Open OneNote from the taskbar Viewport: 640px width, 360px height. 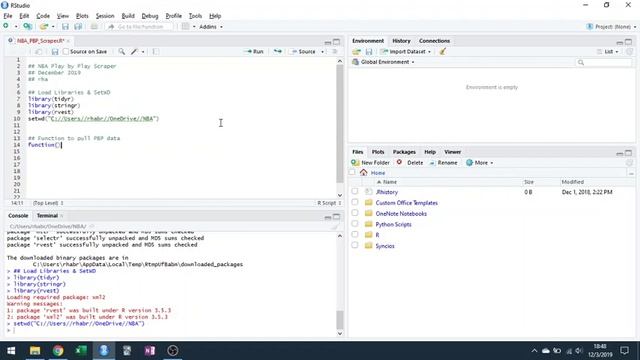pos(150,351)
